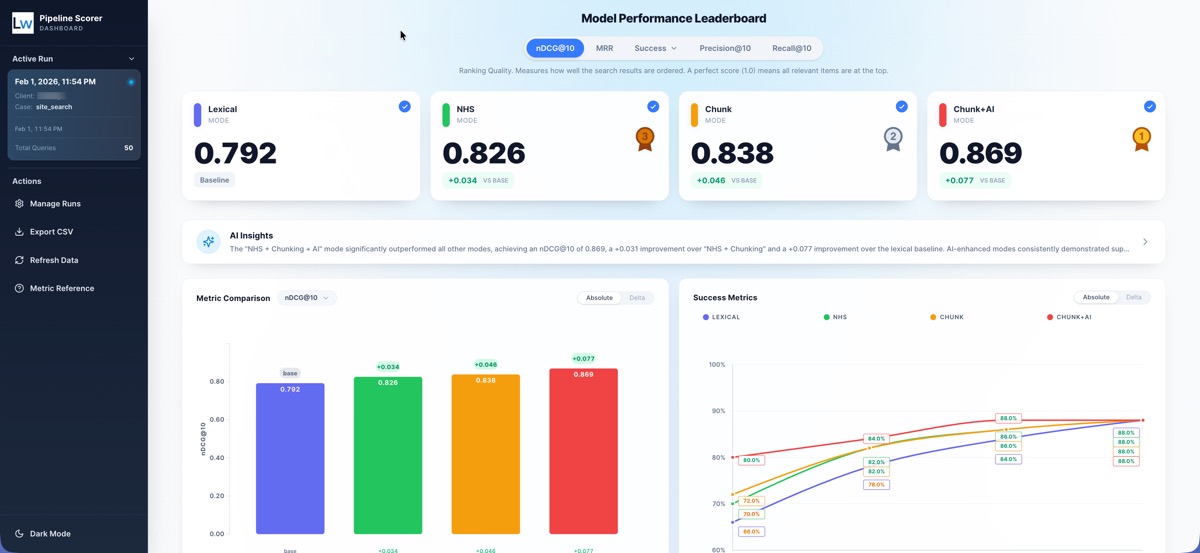
Task: Click the +0.034 vs base badge on NHS card
Action: pos(478,181)
